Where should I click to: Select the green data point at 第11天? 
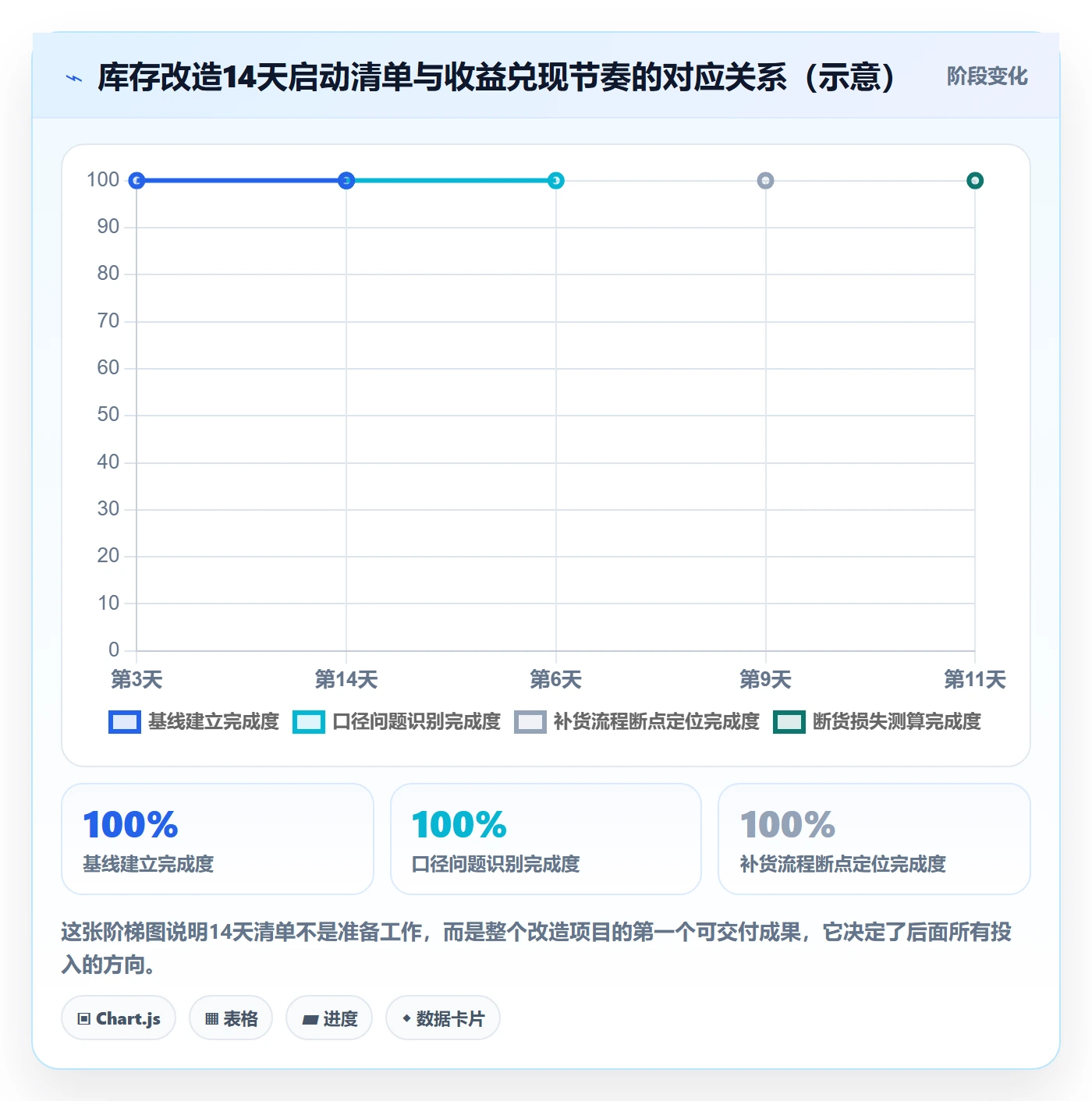[975, 181]
